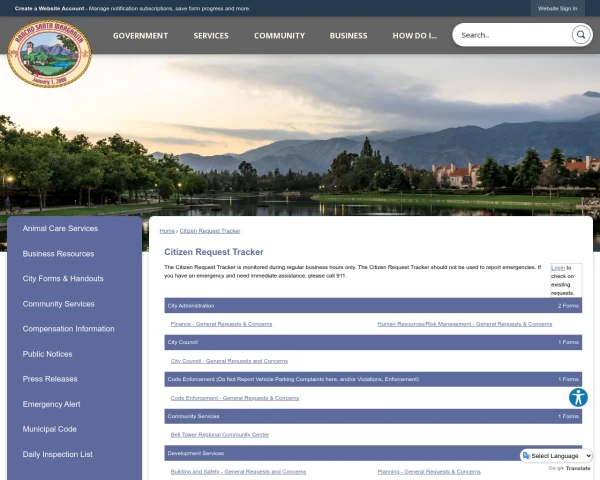Open Animal Care Services in sidebar

pos(60,229)
